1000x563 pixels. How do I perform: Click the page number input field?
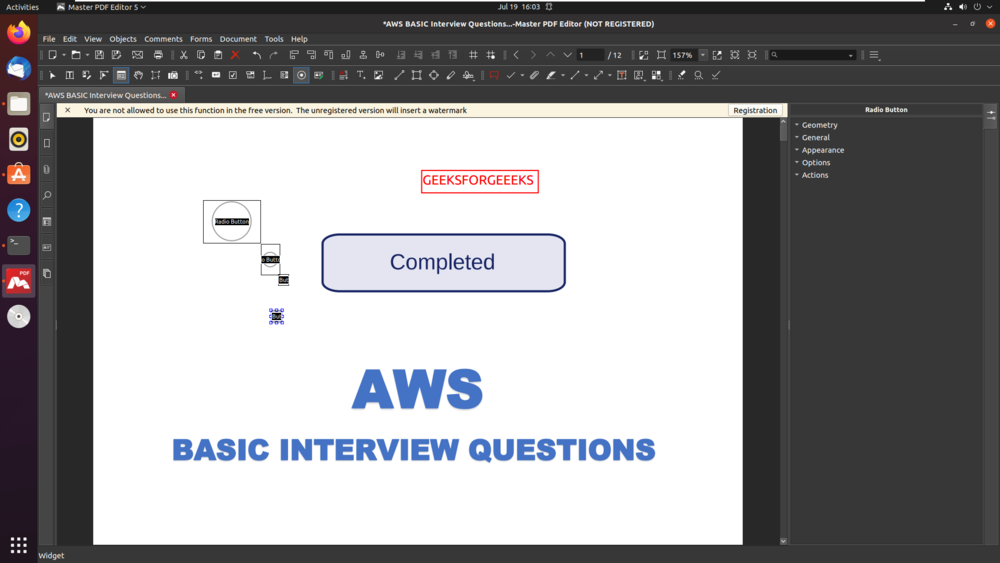click(590, 55)
